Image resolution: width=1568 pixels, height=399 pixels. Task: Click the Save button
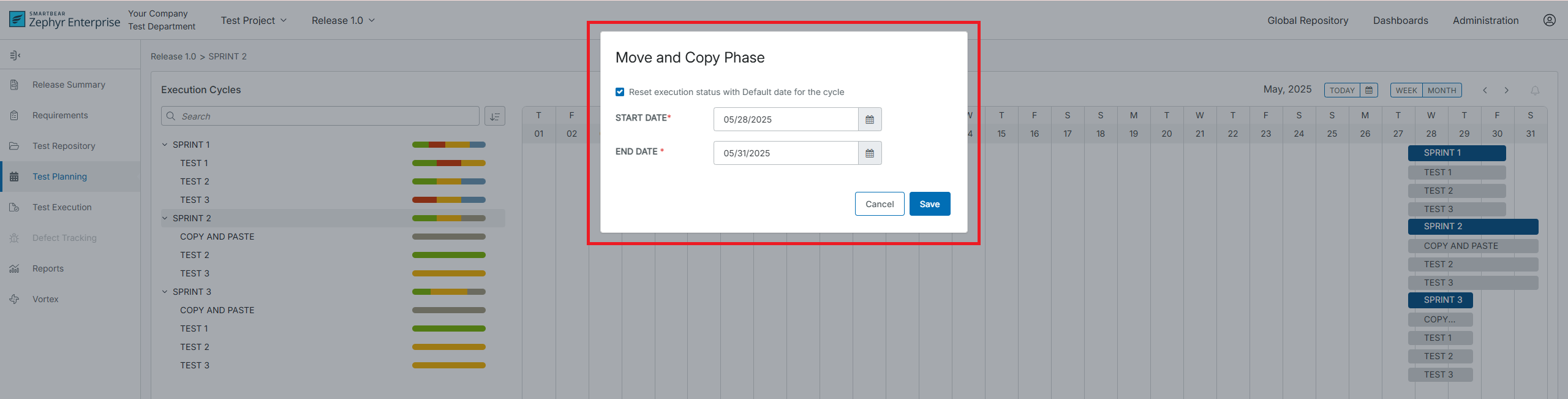coord(929,204)
